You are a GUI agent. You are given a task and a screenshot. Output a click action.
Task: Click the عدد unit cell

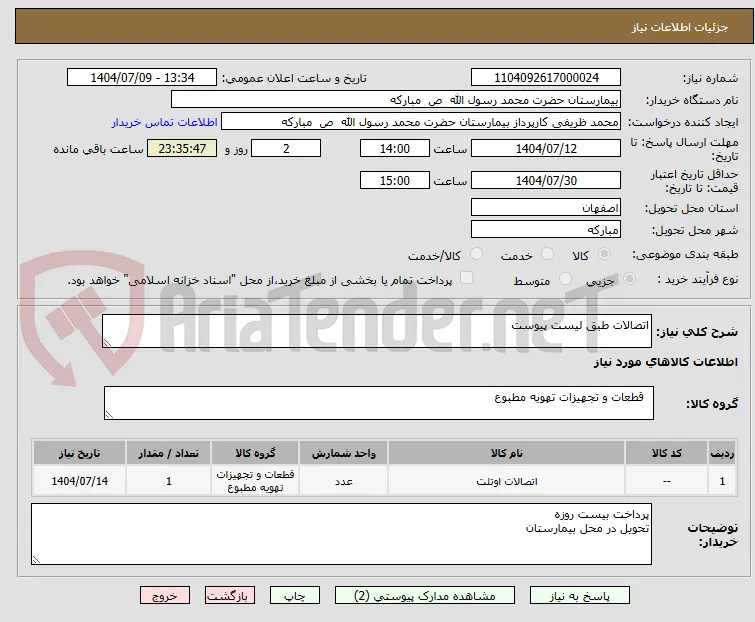tap(344, 481)
